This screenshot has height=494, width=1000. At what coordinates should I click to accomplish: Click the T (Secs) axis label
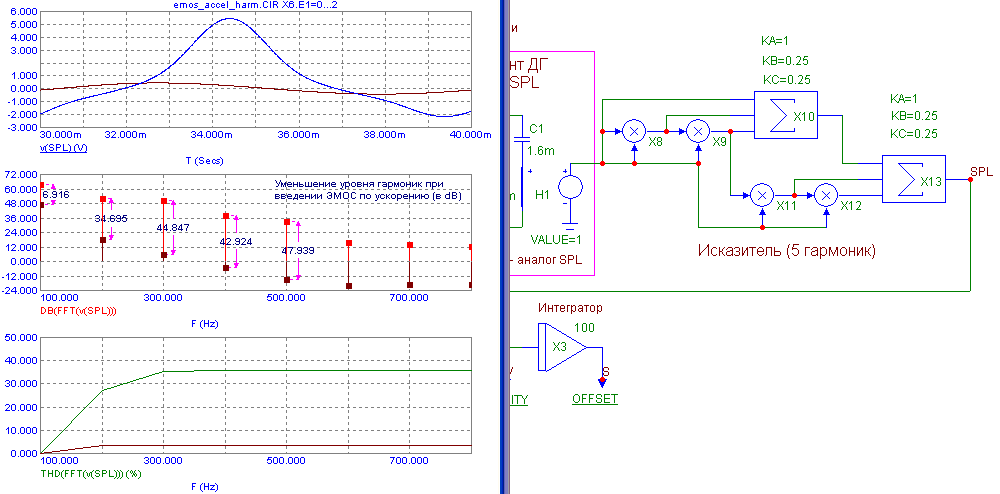click(x=205, y=161)
